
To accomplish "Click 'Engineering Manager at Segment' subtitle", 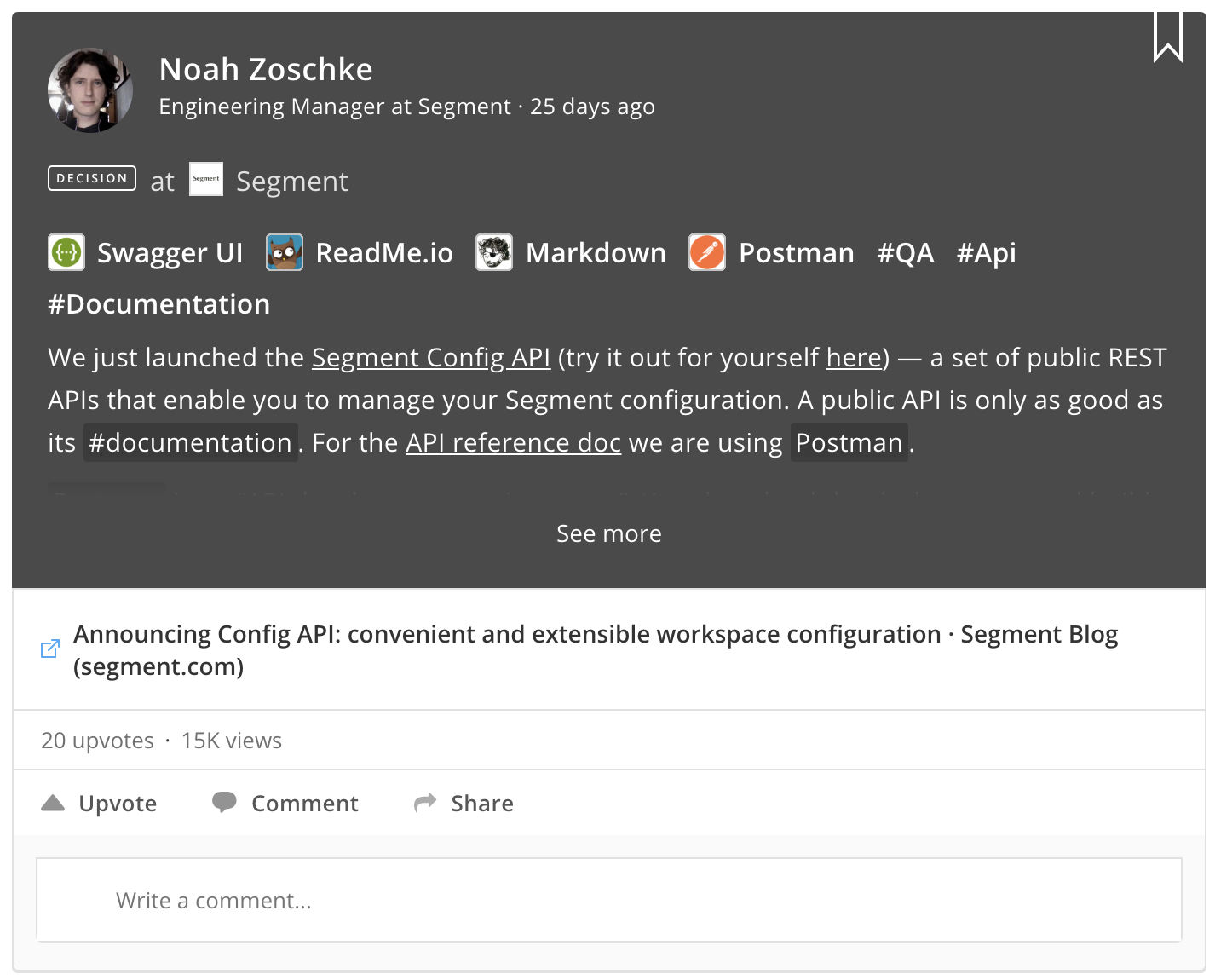I will 335,107.
